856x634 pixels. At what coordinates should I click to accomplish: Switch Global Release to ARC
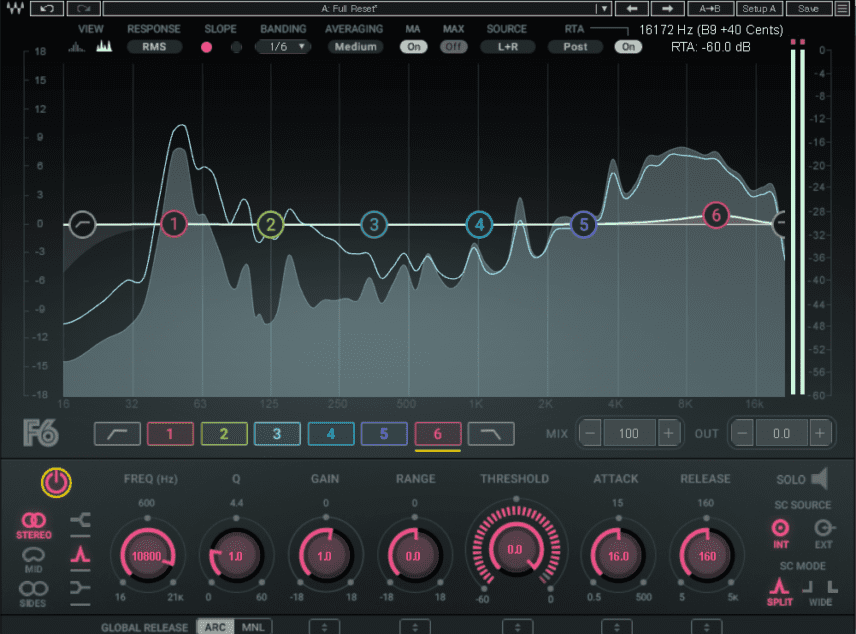coord(215,627)
